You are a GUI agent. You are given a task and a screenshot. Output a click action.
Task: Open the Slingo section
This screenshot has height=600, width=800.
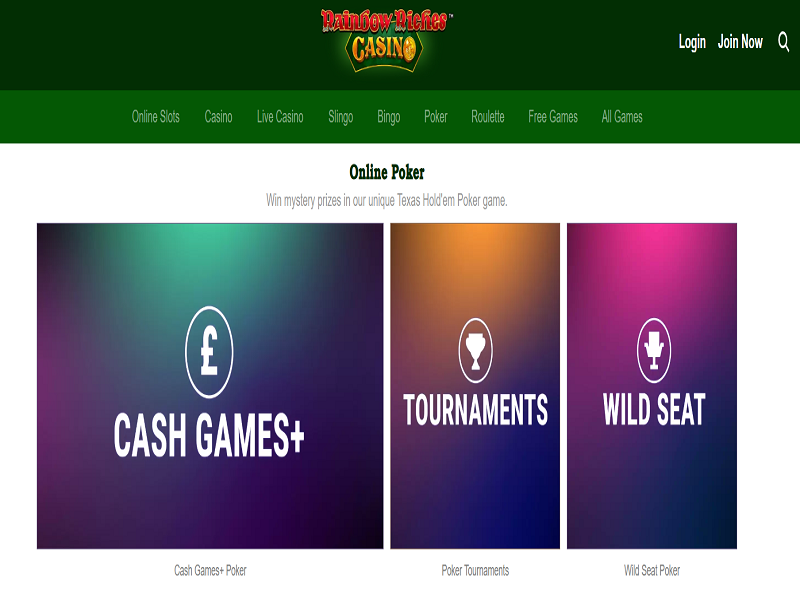[340, 117]
